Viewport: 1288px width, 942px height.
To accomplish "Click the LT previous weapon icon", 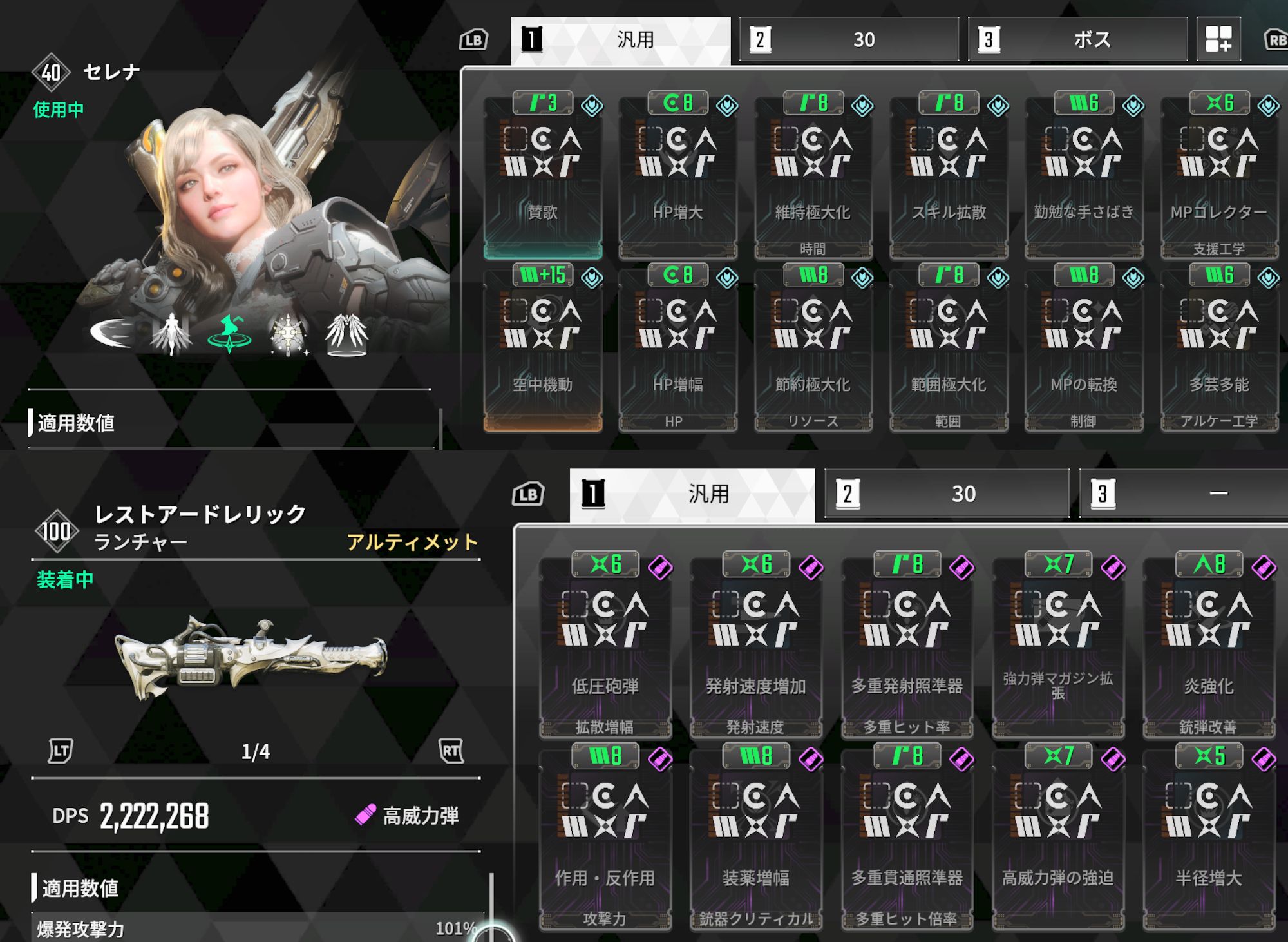I will (x=61, y=751).
